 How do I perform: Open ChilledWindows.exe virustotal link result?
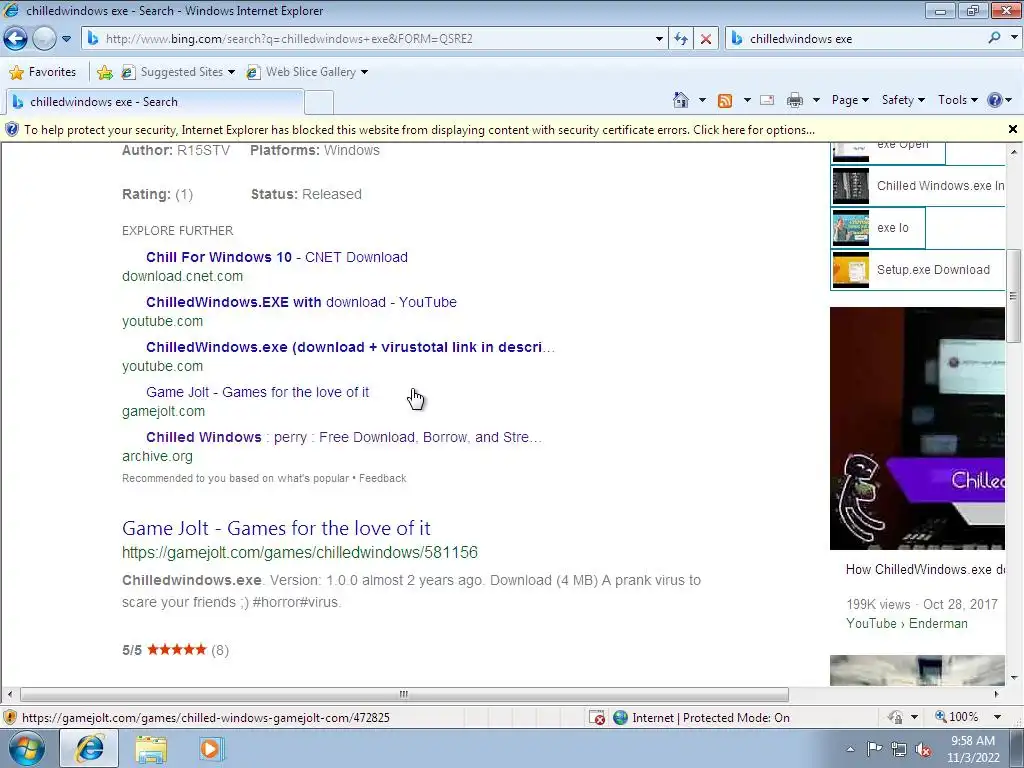[x=350, y=347]
